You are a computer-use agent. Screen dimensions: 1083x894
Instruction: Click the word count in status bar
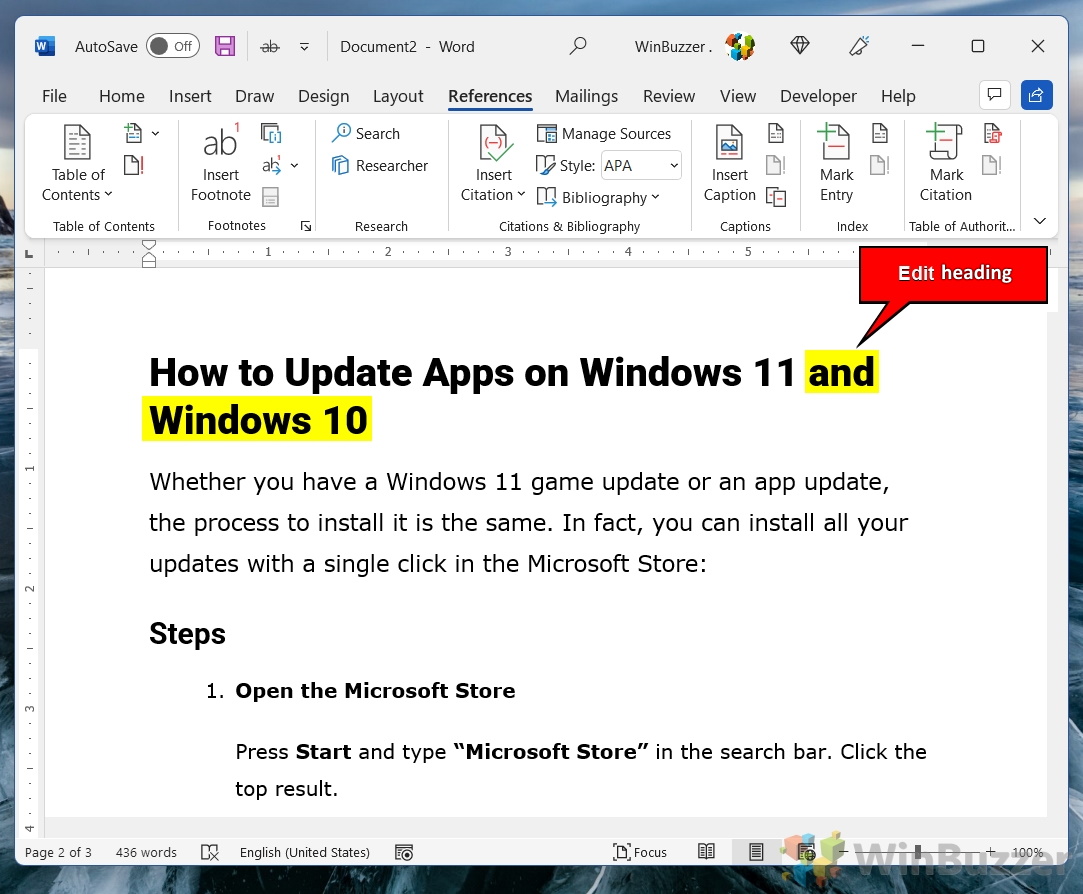point(146,852)
